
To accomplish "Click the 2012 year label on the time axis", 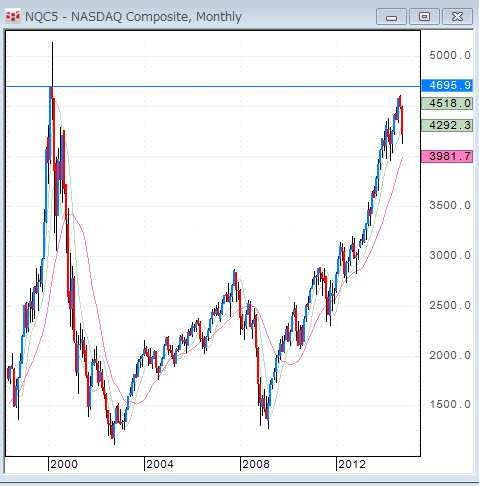I will tap(352, 464).
